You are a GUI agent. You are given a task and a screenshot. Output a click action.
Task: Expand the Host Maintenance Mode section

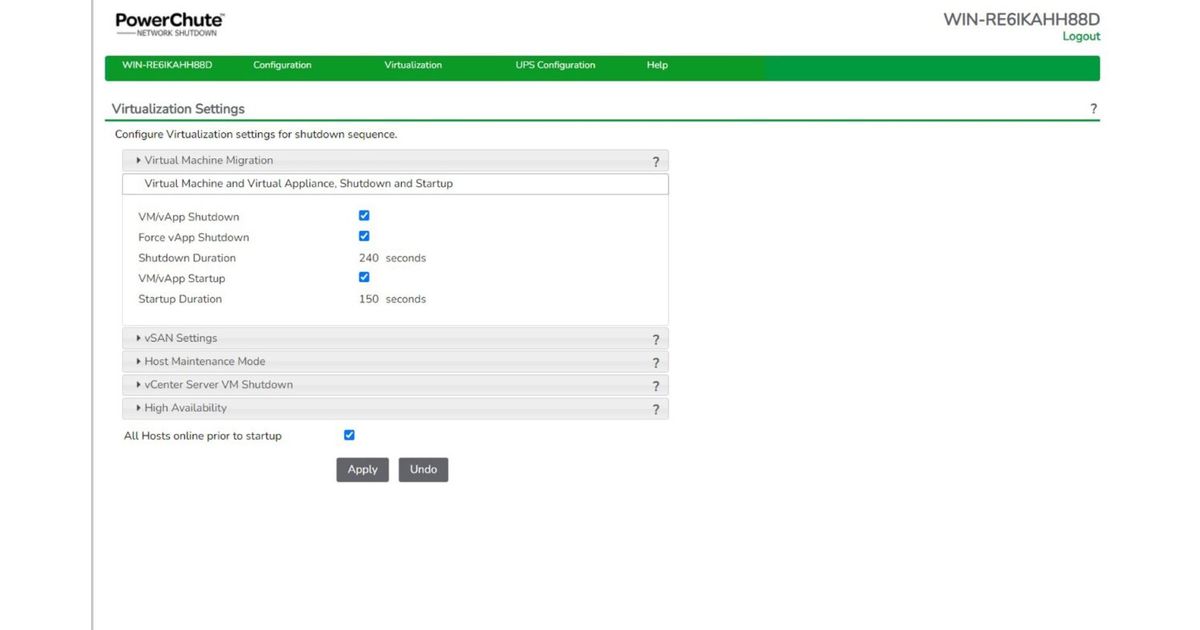[x=204, y=361]
